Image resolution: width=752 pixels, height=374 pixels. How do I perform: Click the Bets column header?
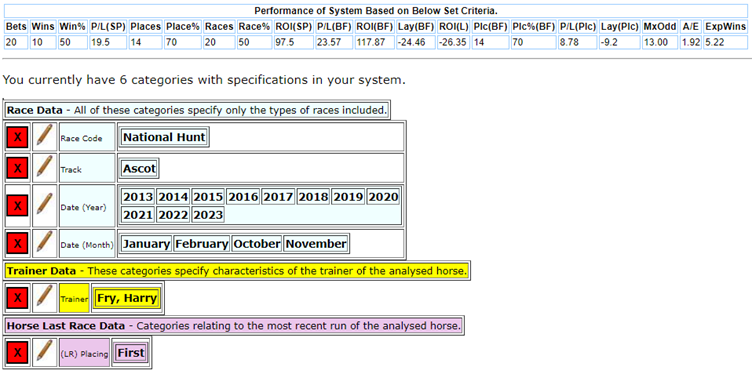click(16, 26)
